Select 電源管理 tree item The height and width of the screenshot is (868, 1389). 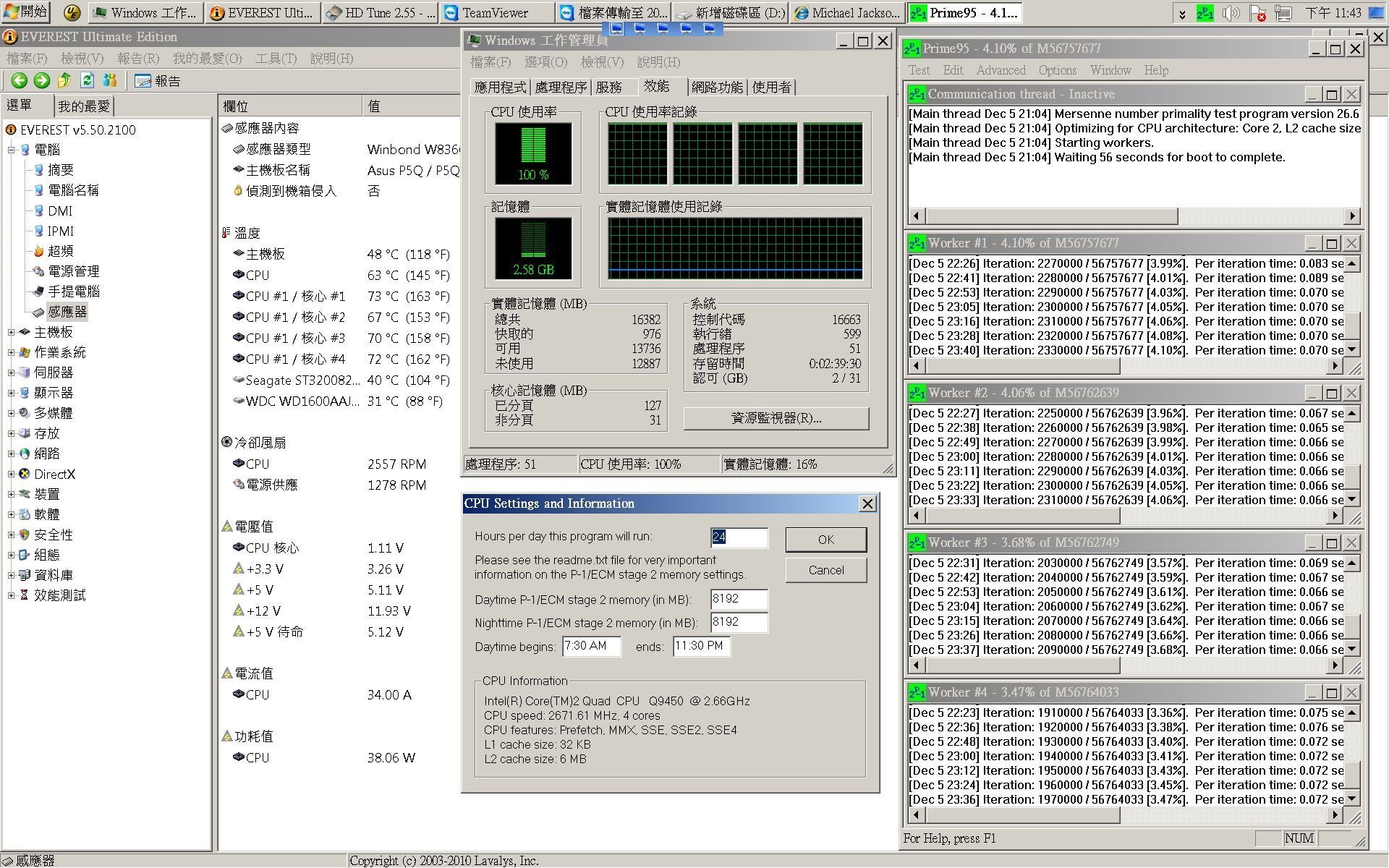[x=73, y=271]
